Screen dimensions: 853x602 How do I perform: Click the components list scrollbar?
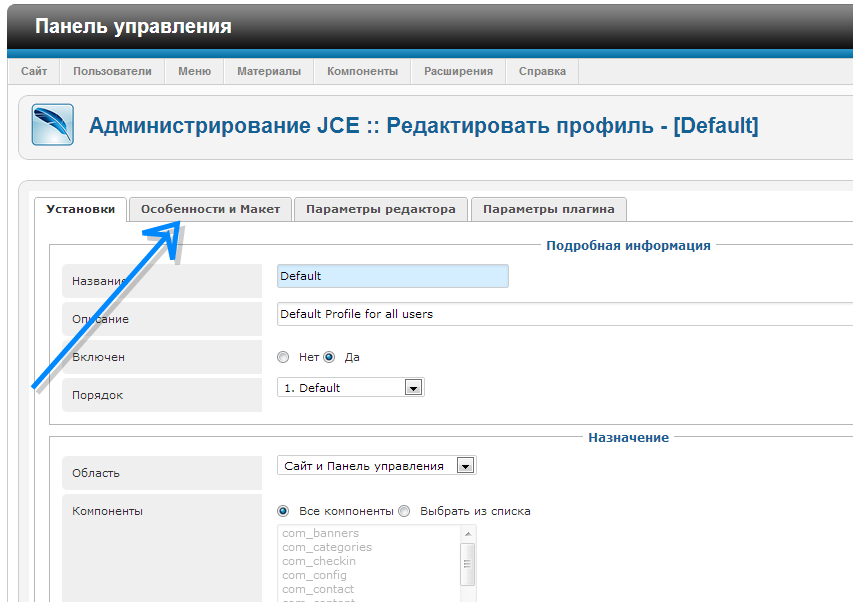[x=467, y=565]
